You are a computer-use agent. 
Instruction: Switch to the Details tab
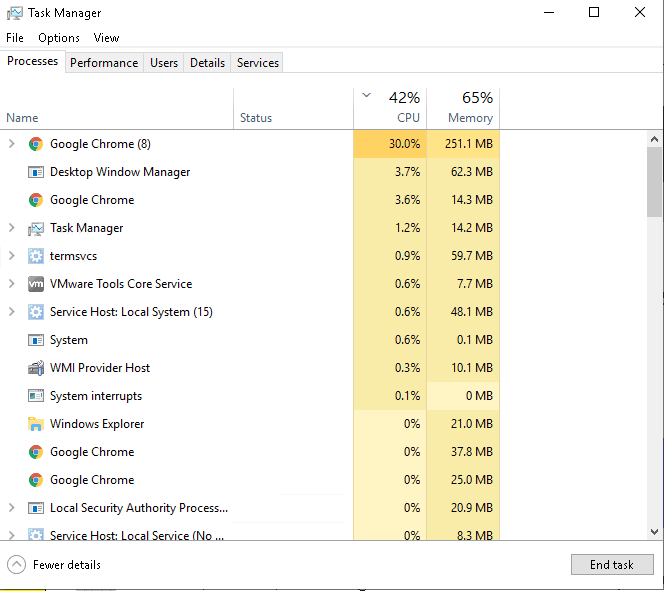pos(208,63)
